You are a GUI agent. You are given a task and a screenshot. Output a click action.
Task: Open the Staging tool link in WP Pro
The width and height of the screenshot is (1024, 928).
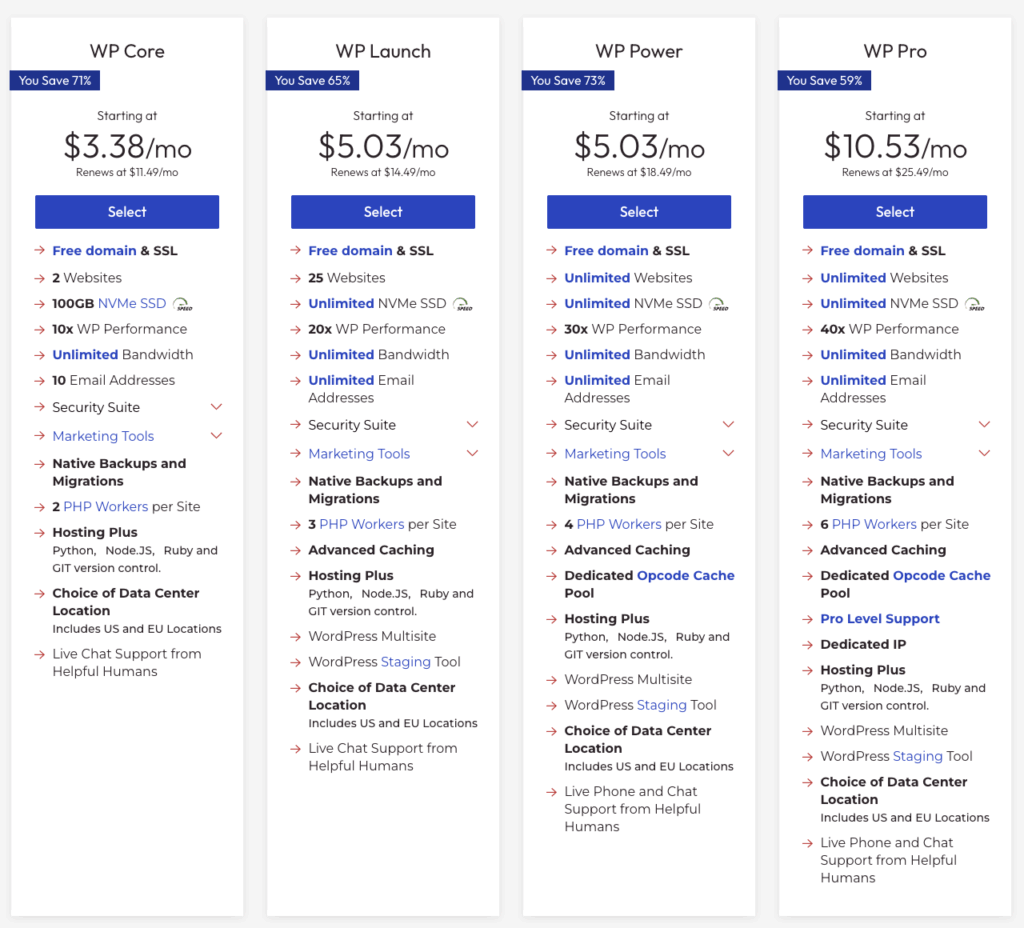(919, 756)
